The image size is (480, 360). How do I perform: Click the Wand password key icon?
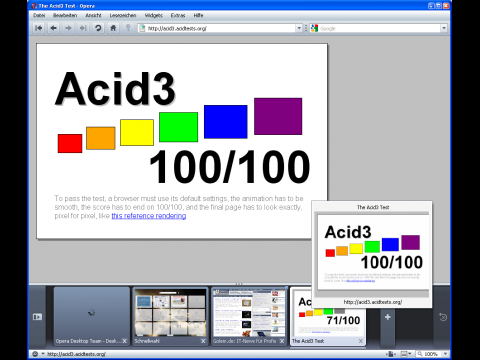[x=128, y=27]
